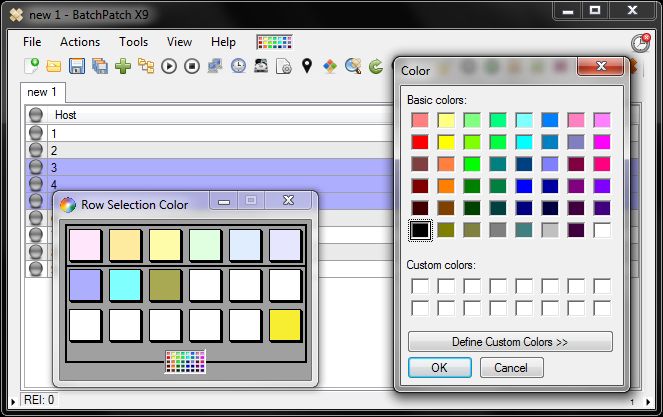Click the play button in toolbar

coord(169,66)
